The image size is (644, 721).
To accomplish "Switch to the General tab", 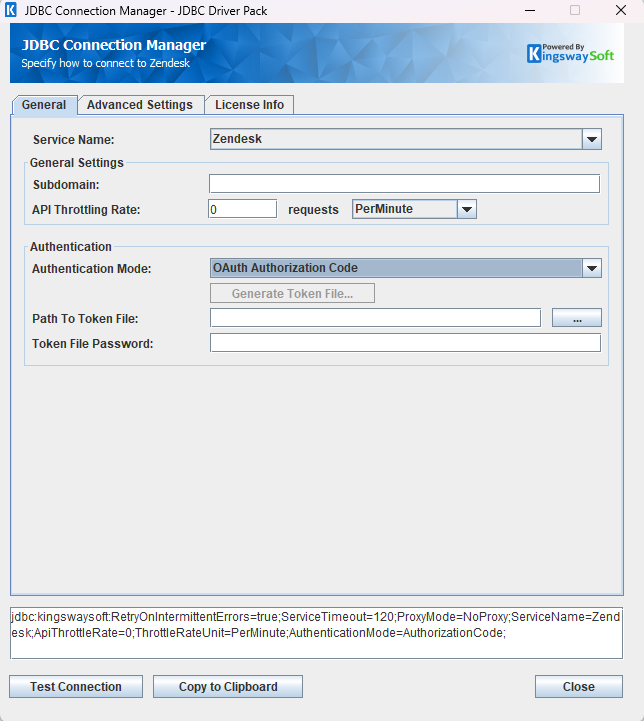I will [x=44, y=105].
